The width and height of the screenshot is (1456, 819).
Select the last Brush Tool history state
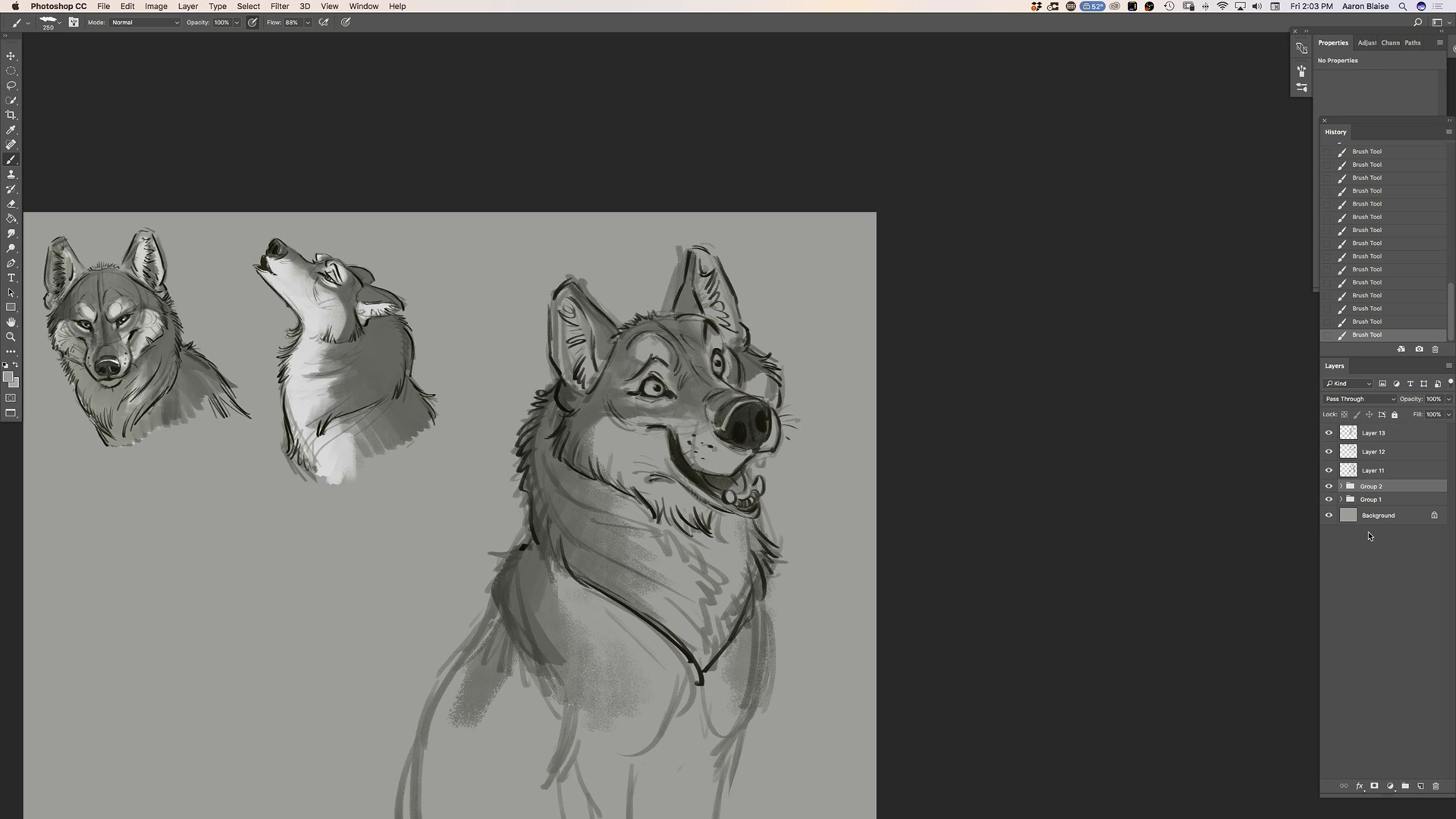tap(1367, 335)
